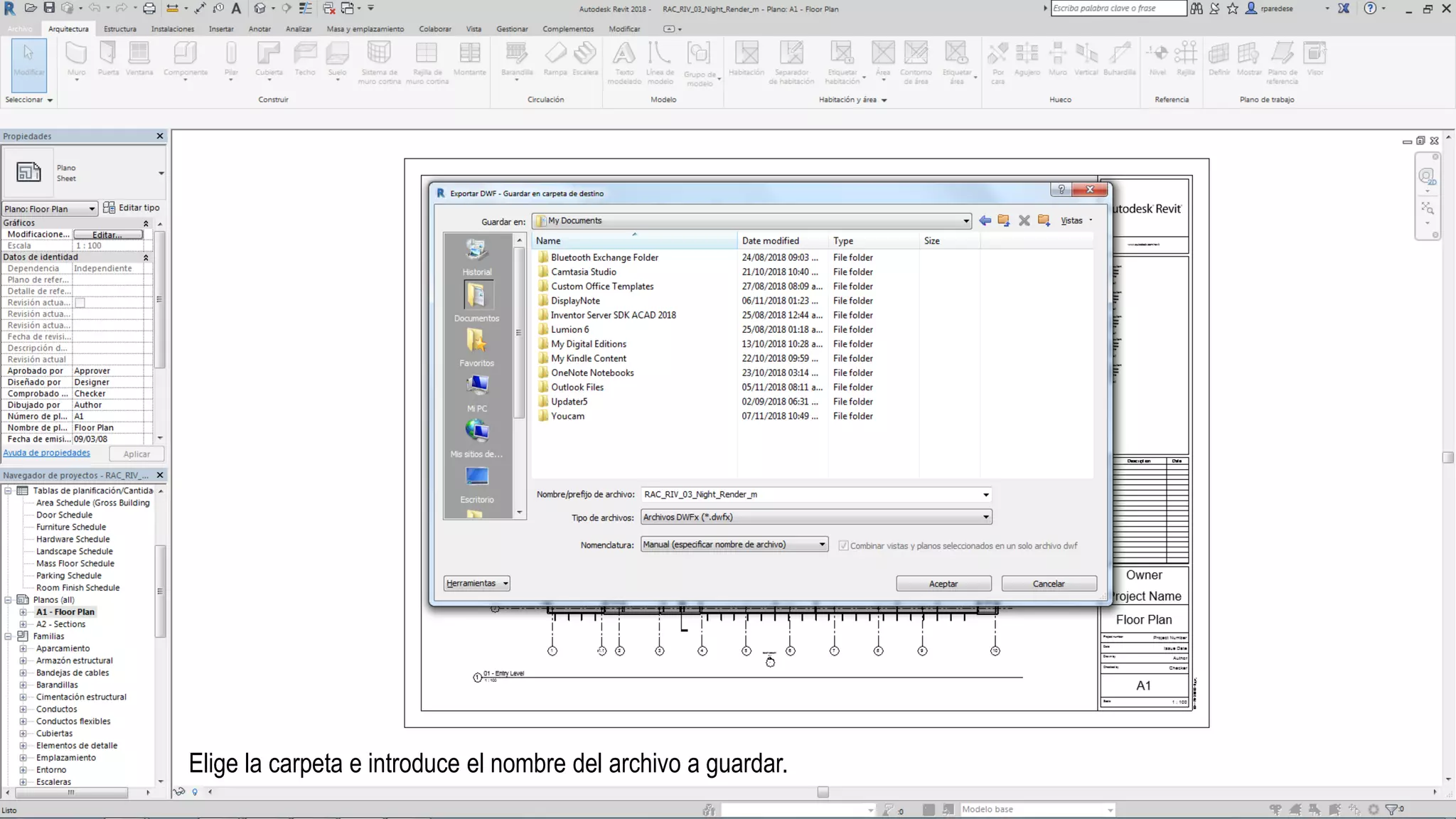Screen dimensions: 1456x819
Task: Open the Vistas dropdown in dialog
Action: (1076, 221)
